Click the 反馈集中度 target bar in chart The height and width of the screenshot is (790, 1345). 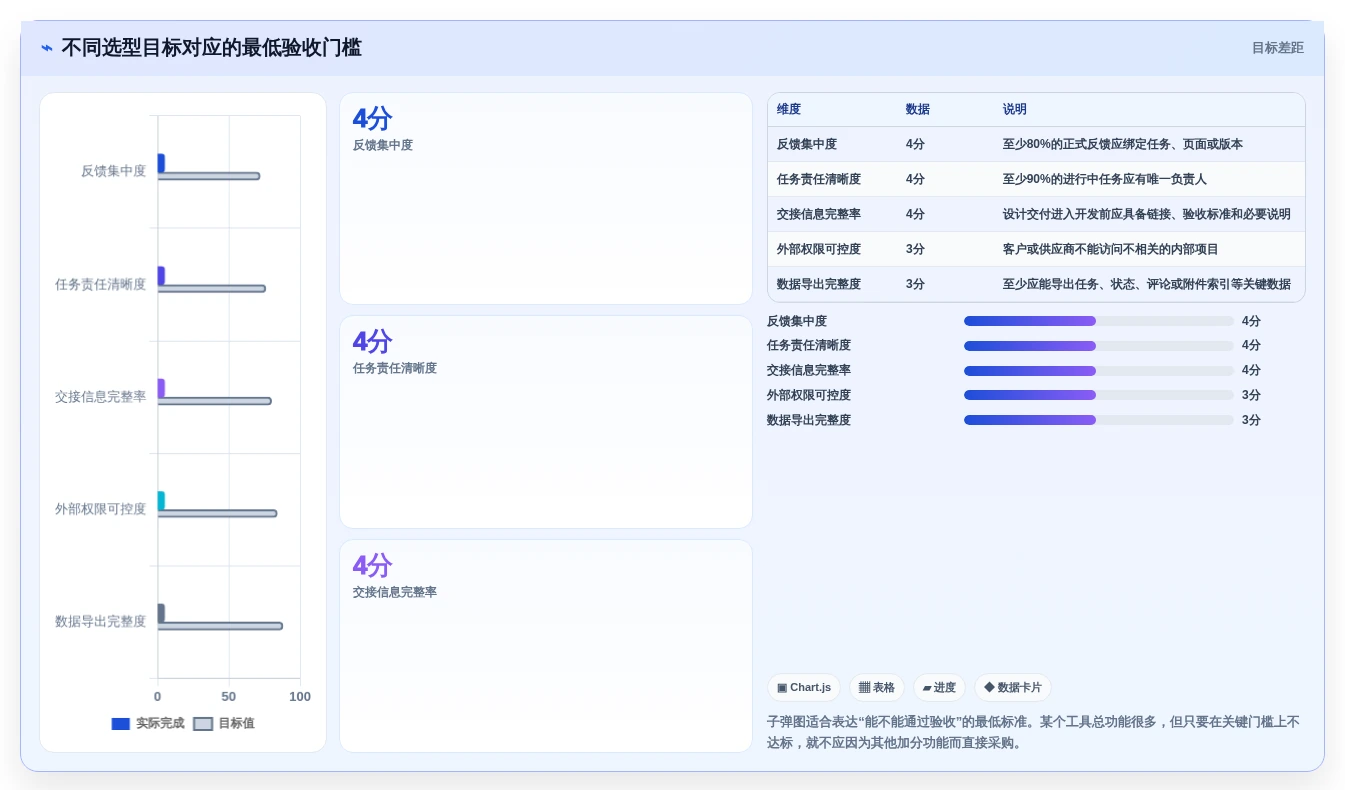pos(209,176)
